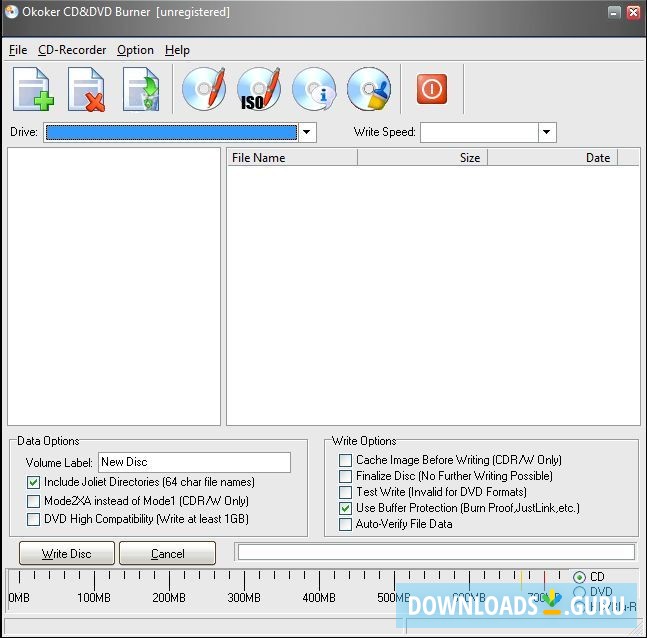The image size is (647, 638).
Task: Click the Erase Disc brush icon
Action: [368, 89]
